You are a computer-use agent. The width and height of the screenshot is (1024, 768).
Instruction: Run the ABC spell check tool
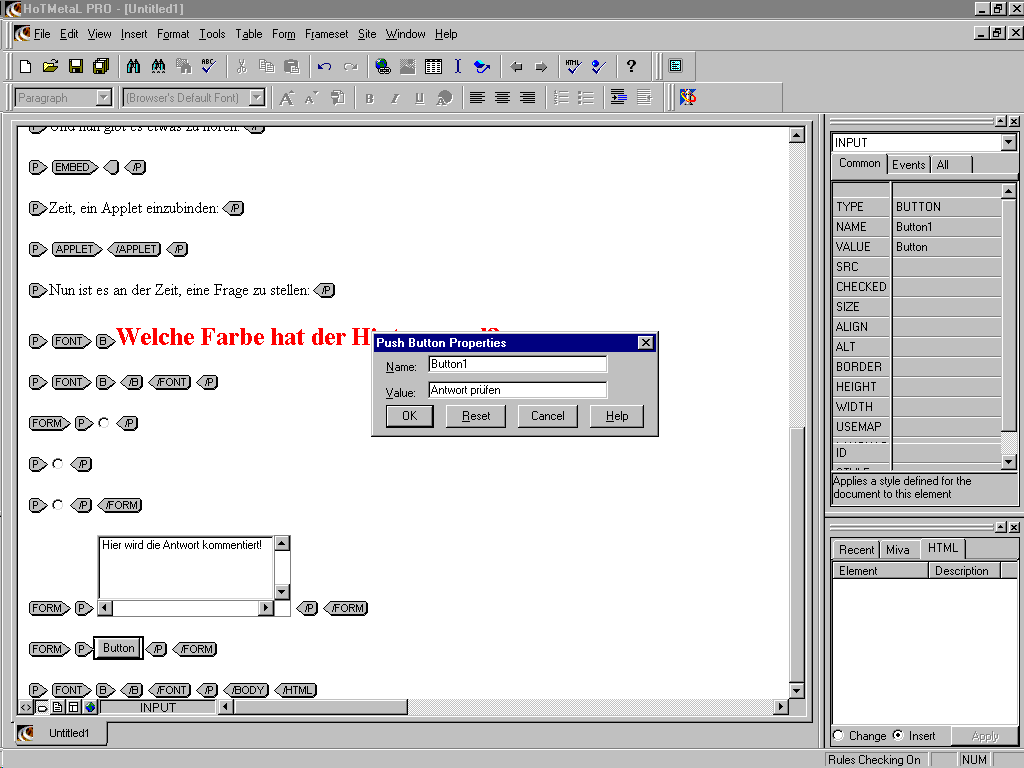(x=208, y=67)
